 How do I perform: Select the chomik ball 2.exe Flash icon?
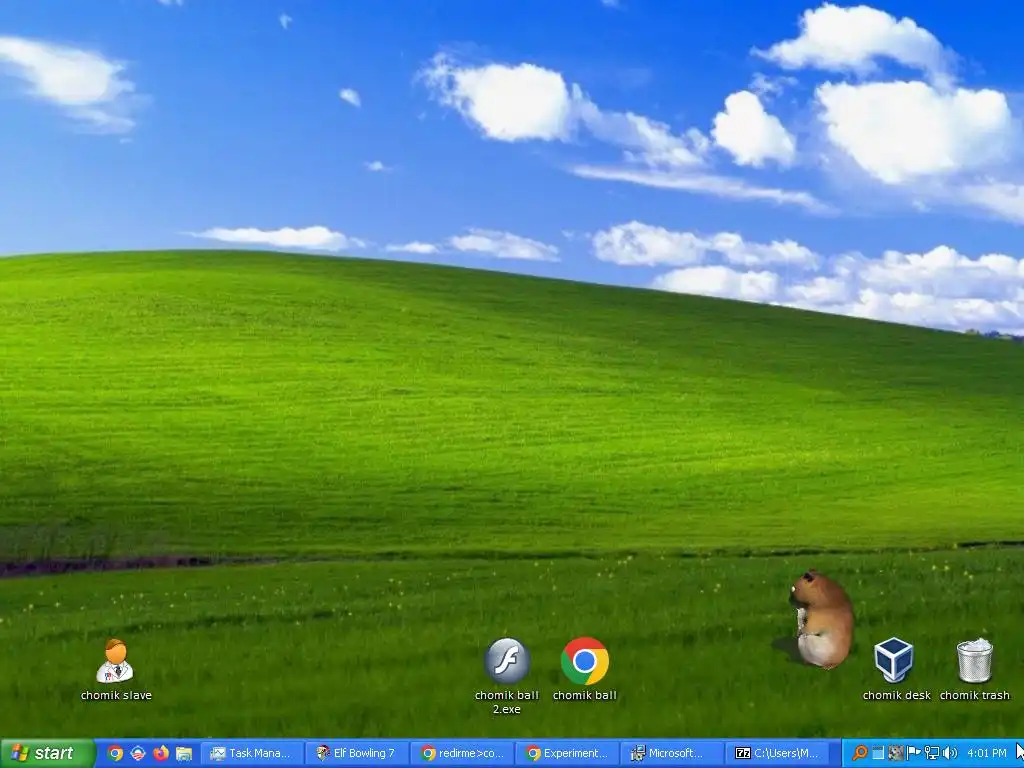(507, 675)
